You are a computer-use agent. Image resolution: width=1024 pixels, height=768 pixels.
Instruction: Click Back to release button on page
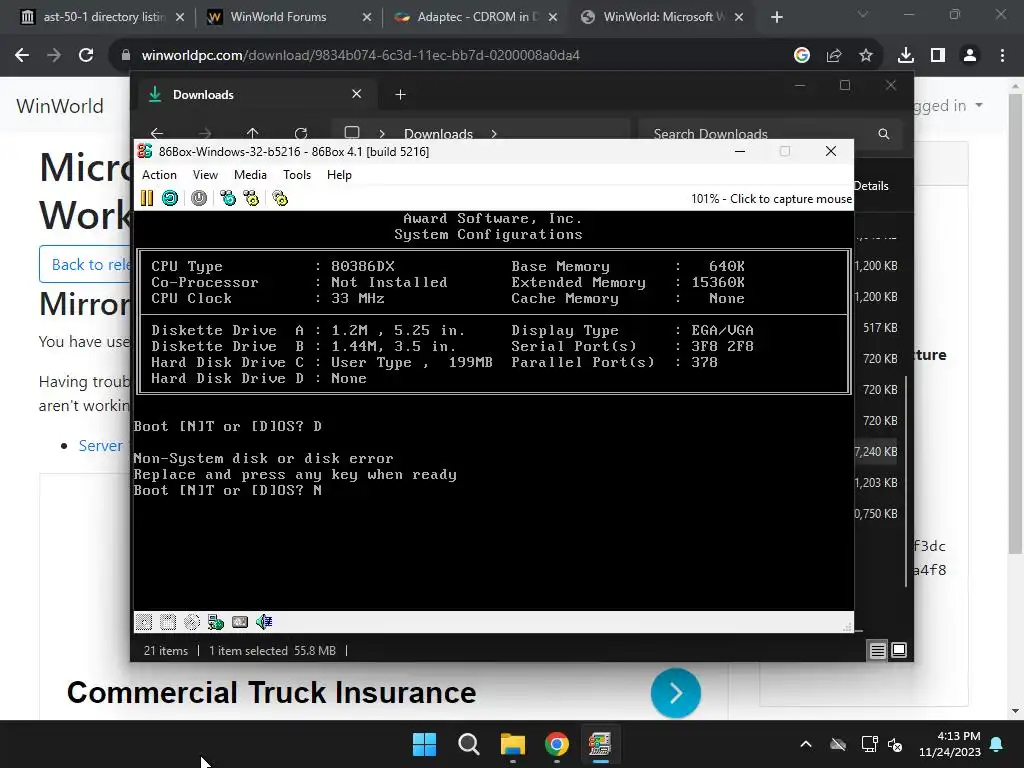pyautogui.click(x=85, y=264)
